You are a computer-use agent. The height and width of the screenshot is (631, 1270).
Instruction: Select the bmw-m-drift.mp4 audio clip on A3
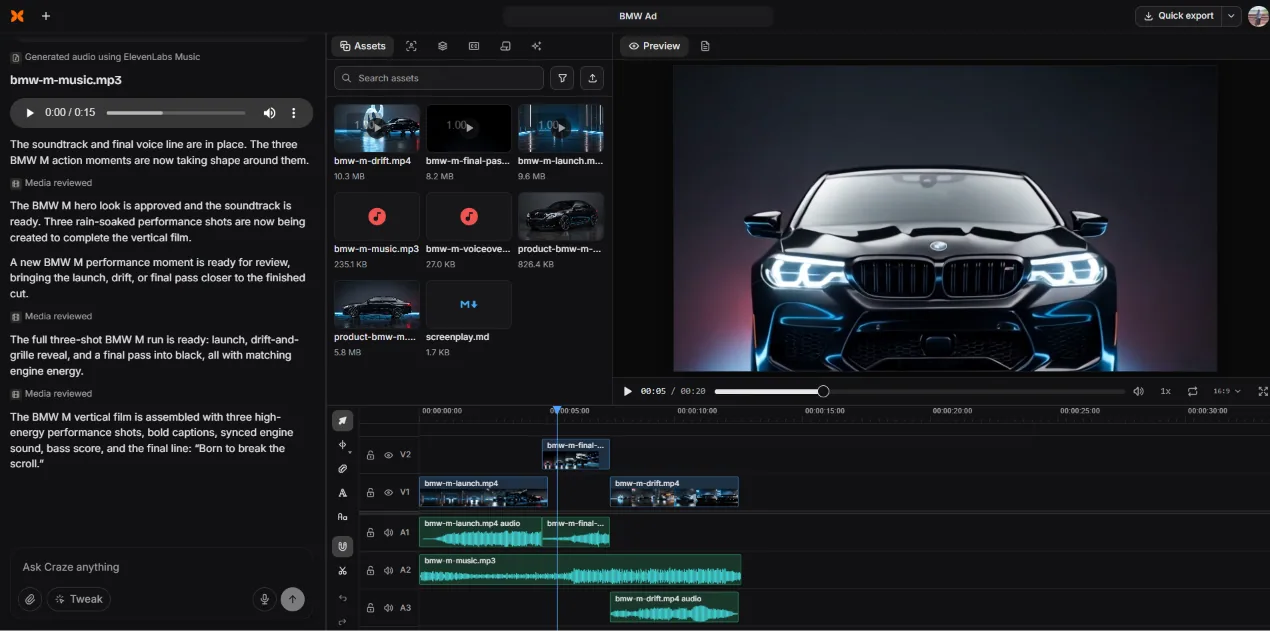pos(674,607)
